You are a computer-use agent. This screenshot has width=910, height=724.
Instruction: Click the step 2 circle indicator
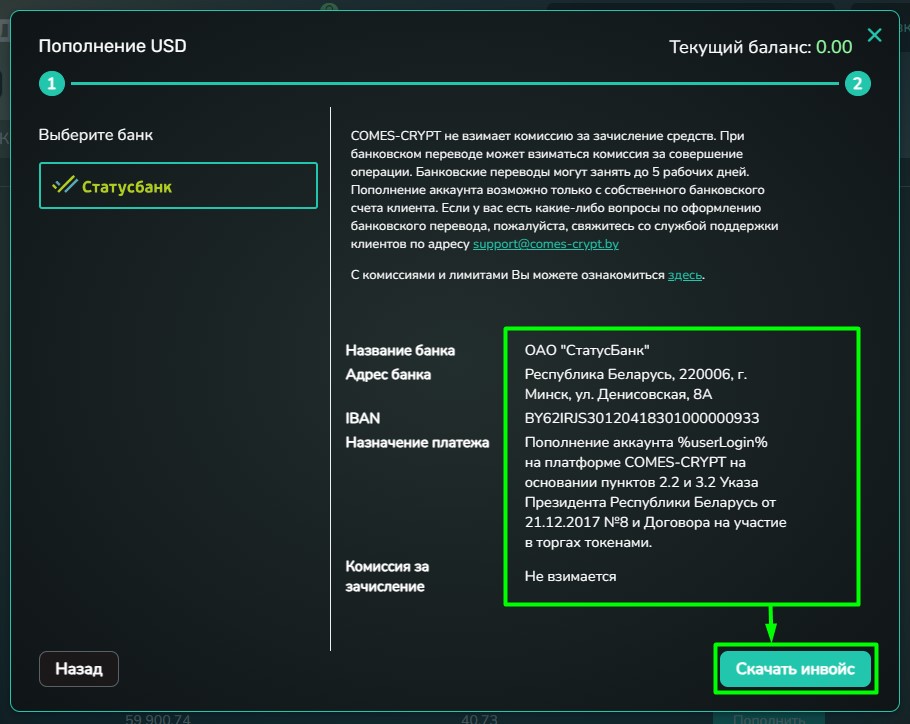pos(857,84)
